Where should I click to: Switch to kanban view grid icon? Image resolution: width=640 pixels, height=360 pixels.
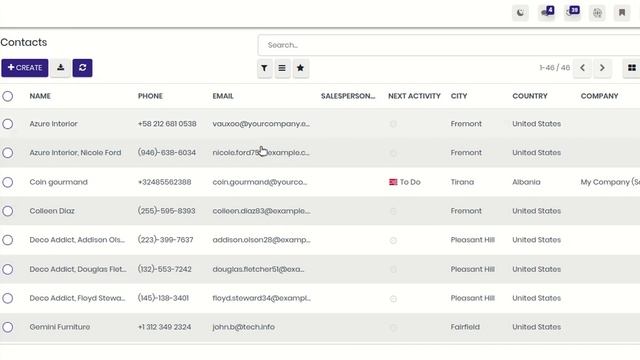[631, 68]
